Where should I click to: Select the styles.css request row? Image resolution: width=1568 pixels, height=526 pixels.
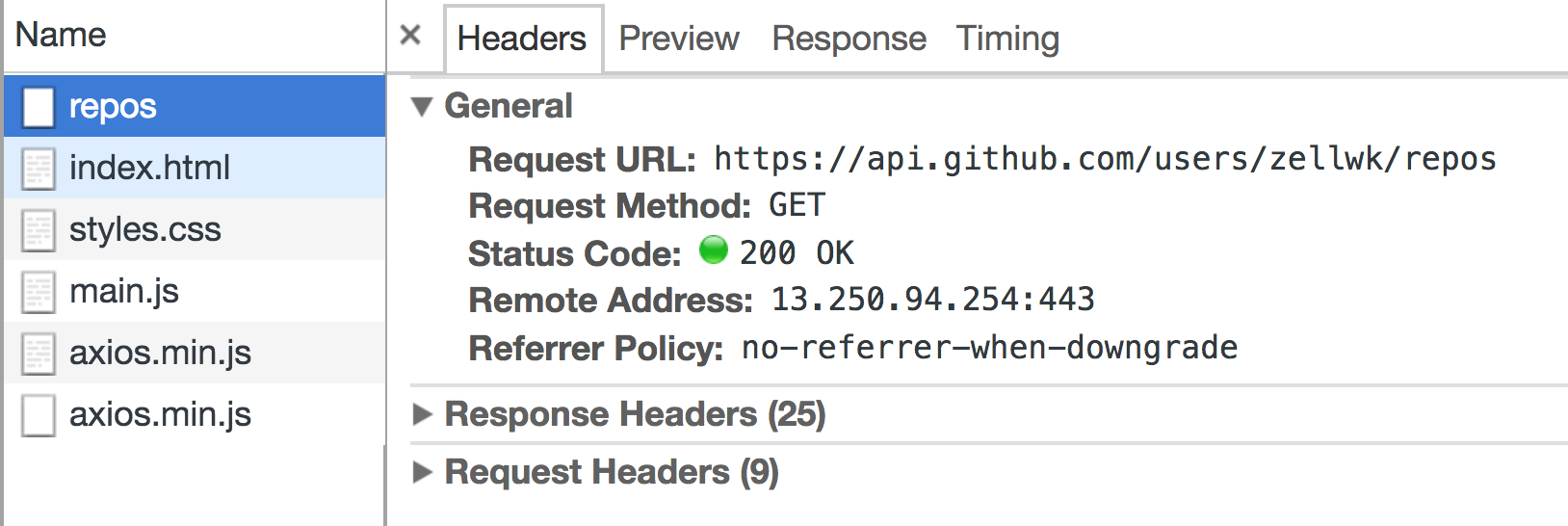145,230
